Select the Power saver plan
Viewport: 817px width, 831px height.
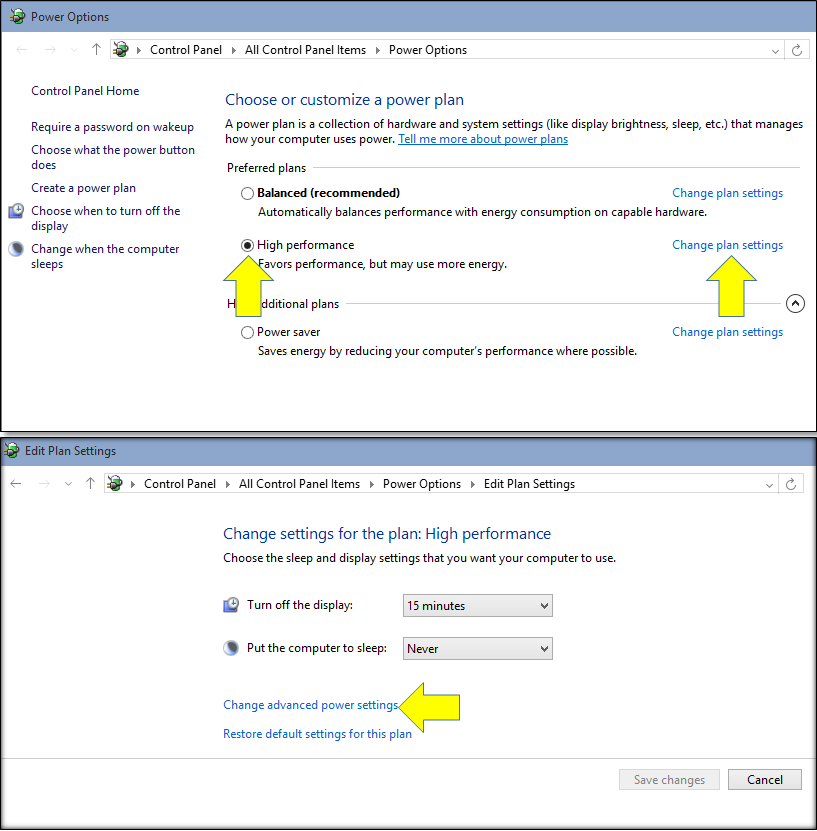[247, 331]
